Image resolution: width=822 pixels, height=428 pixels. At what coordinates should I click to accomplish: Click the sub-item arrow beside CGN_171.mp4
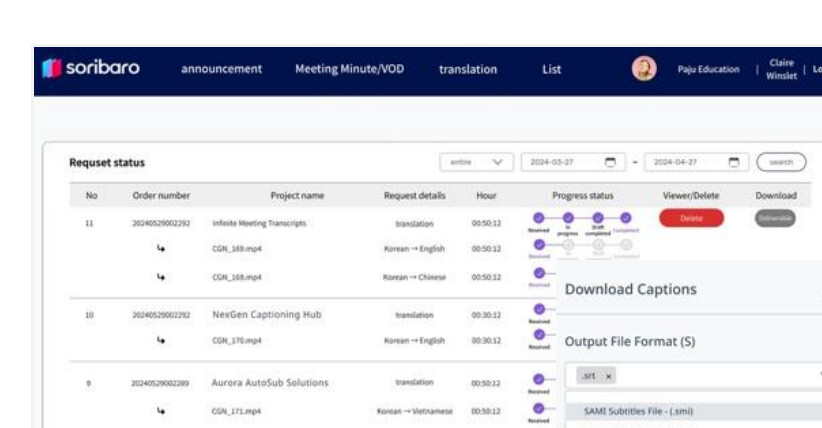point(161,411)
